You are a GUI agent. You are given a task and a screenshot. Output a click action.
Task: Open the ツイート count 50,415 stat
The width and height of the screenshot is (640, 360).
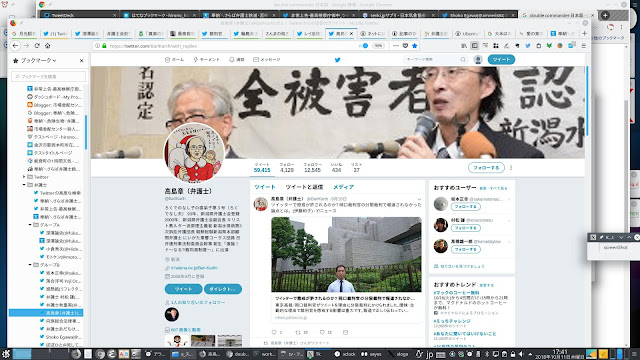point(262,167)
